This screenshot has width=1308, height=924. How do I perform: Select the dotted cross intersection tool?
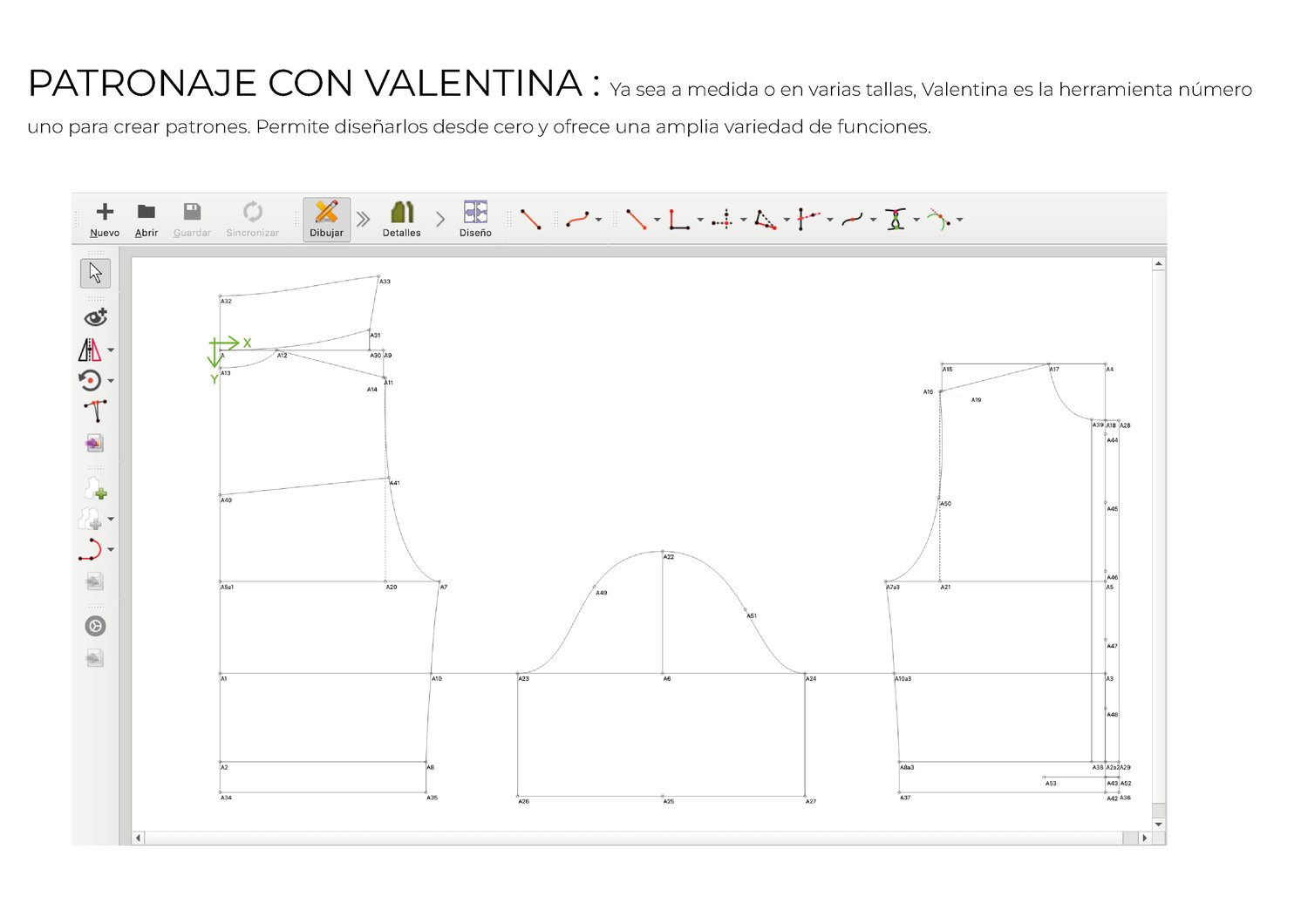pyautogui.click(x=723, y=220)
